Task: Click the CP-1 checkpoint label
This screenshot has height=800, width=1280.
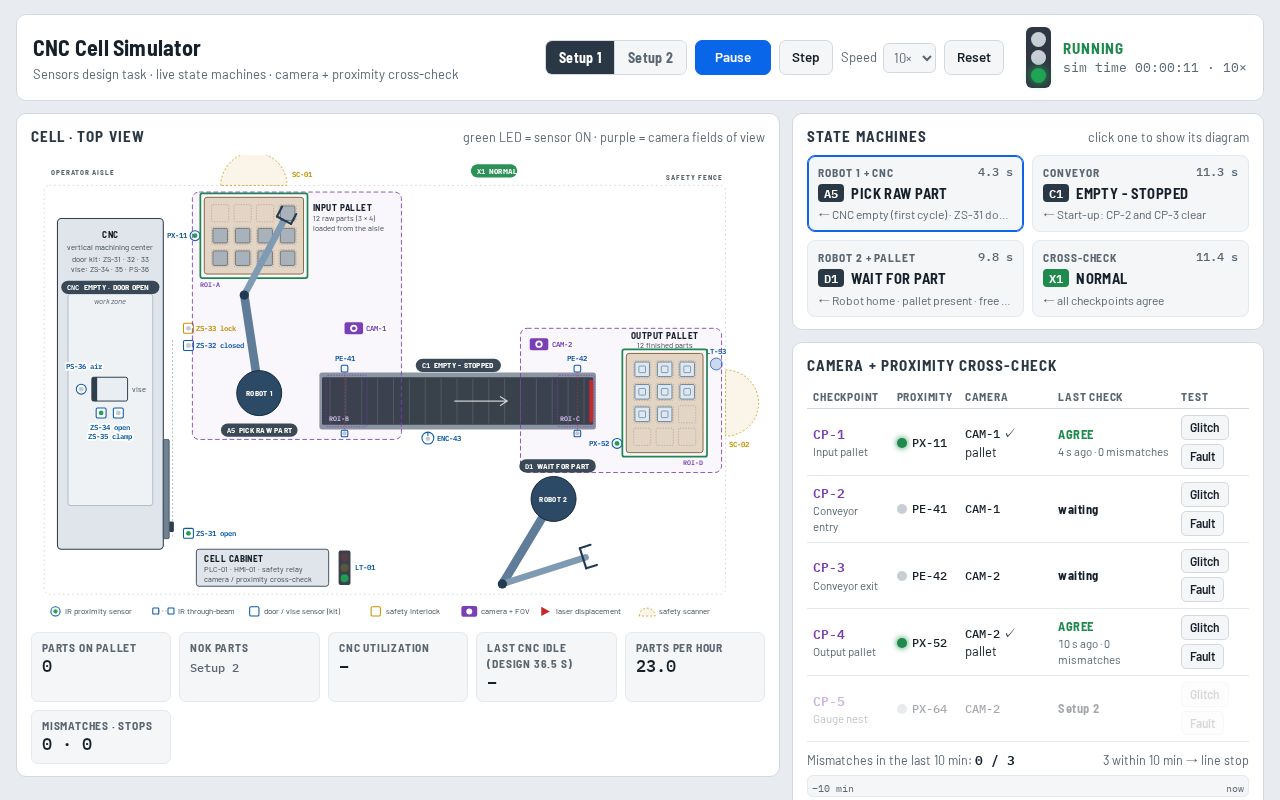Action: tap(829, 435)
